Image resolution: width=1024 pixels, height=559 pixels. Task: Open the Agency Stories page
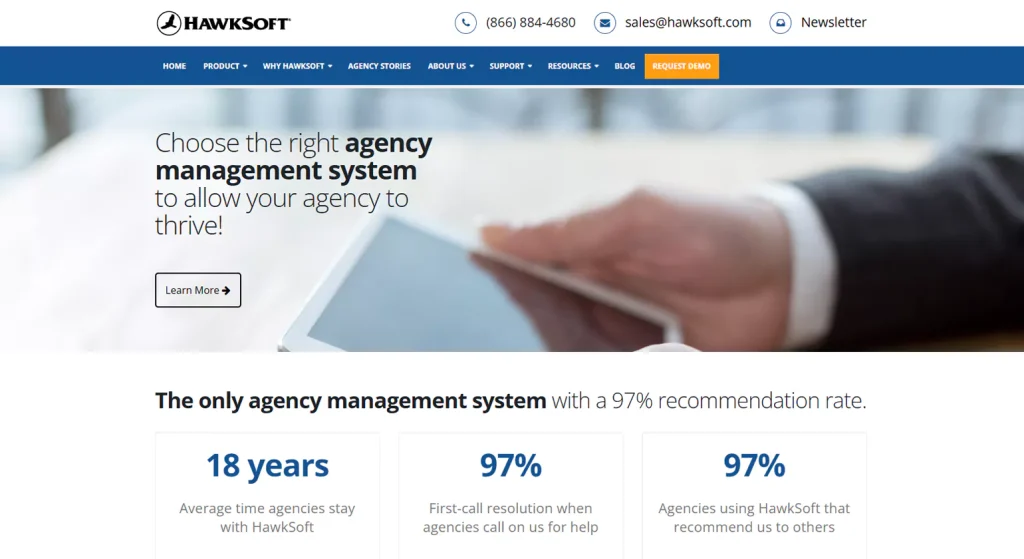pyautogui.click(x=379, y=66)
